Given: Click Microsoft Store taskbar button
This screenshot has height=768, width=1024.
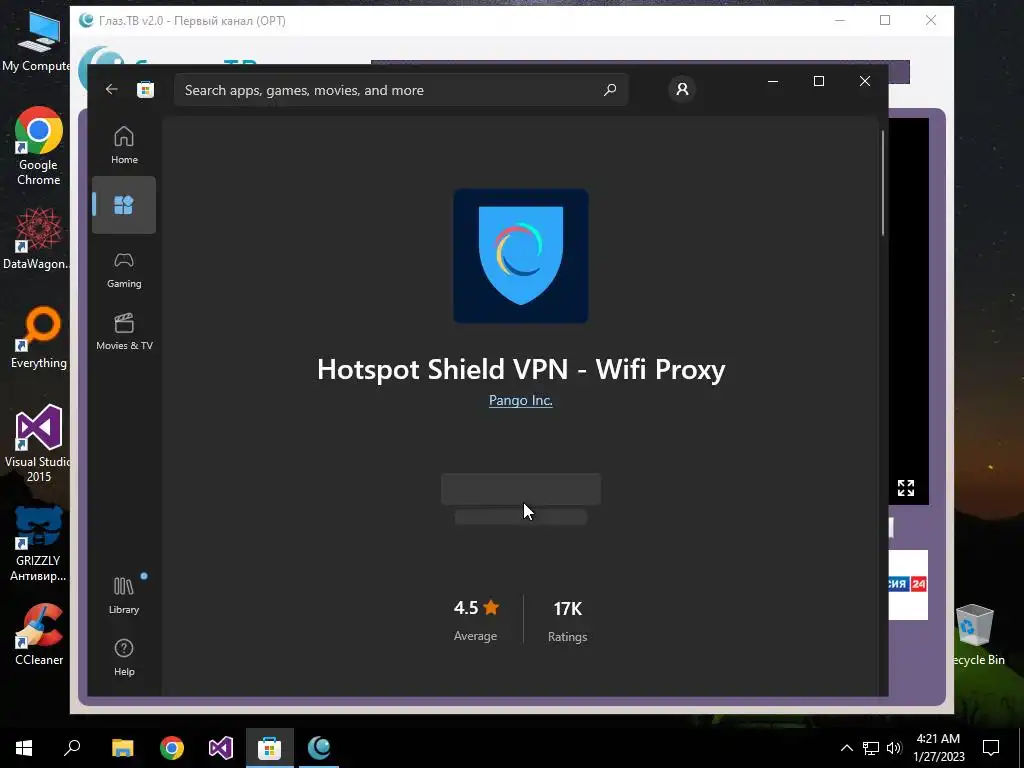Looking at the screenshot, I should coord(270,748).
